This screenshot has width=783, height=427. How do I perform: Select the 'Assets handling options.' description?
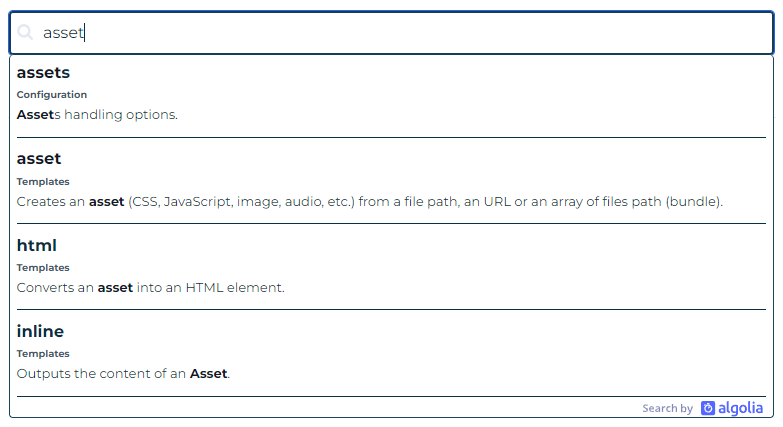click(97, 115)
